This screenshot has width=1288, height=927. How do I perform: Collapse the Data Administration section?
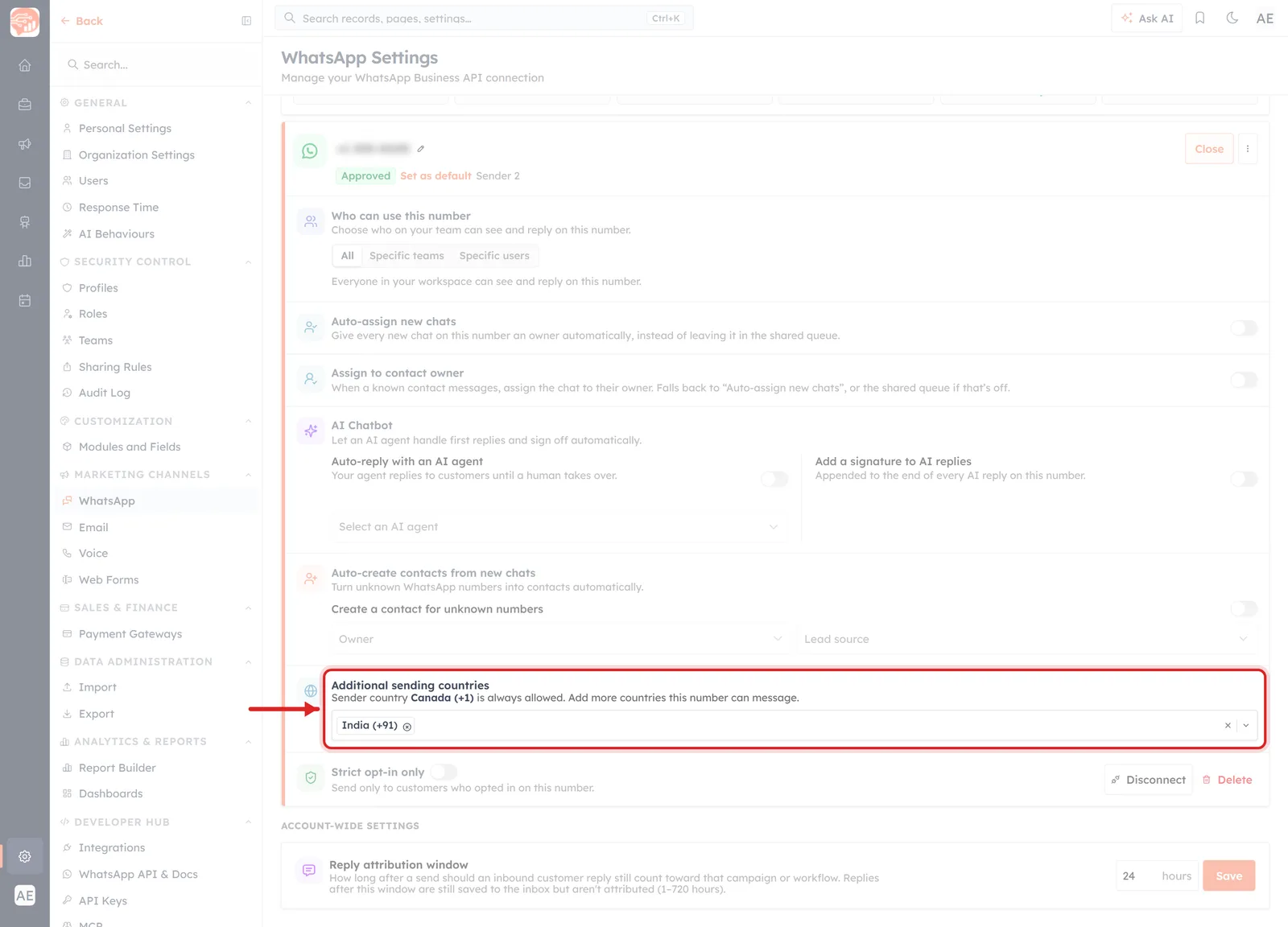(x=248, y=661)
